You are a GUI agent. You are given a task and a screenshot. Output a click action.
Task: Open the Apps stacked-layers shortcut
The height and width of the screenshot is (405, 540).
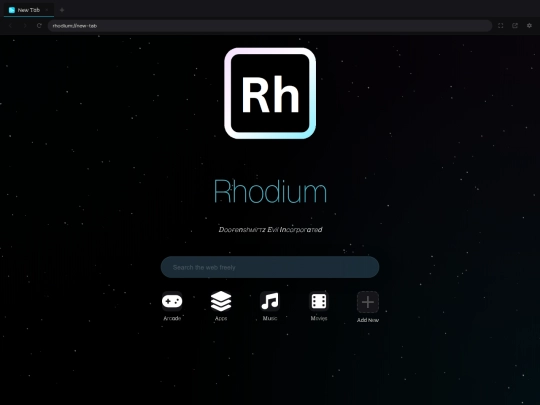pyautogui.click(x=221, y=301)
